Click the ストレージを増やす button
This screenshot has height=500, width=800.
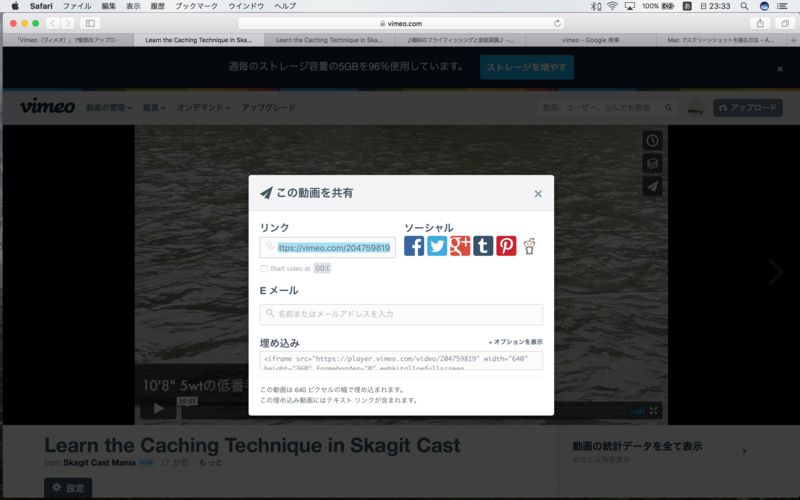(527, 67)
